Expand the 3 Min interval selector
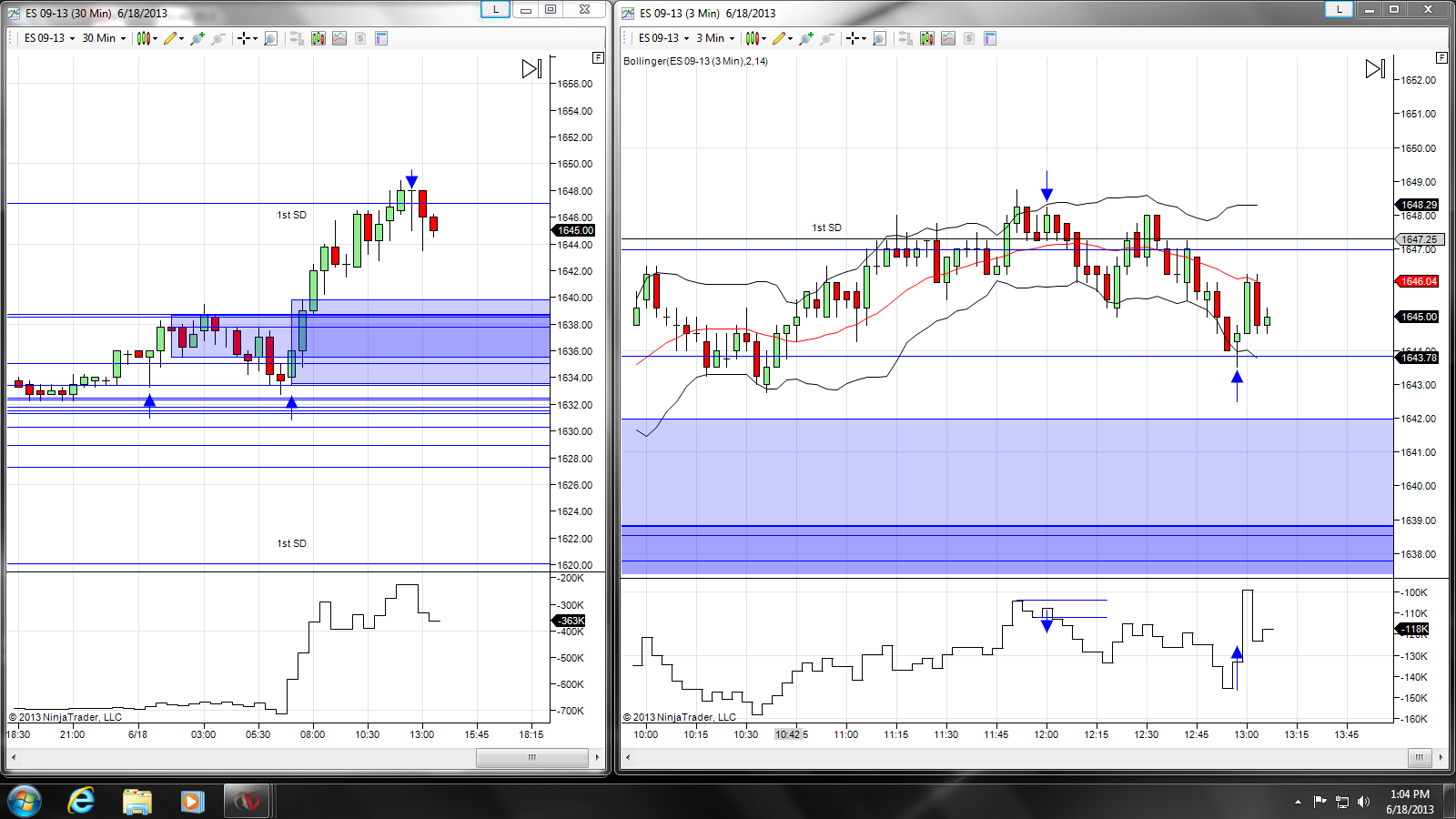 coord(715,38)
